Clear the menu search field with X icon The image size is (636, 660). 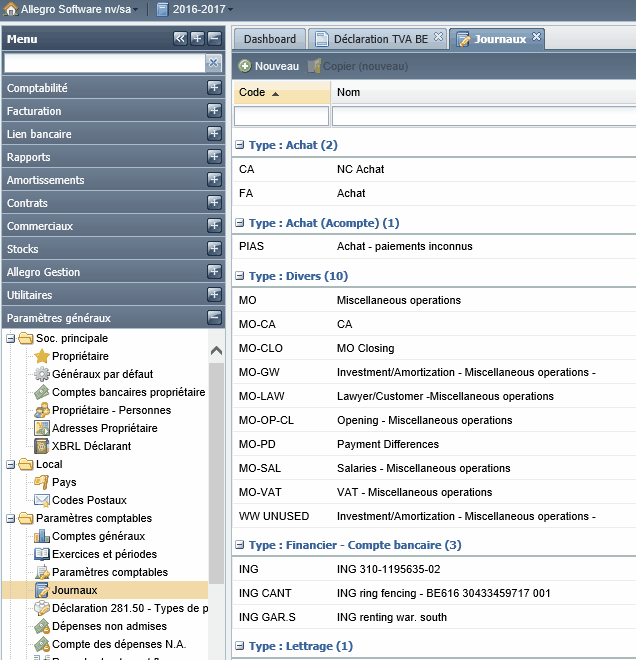[x=213, y=63]
